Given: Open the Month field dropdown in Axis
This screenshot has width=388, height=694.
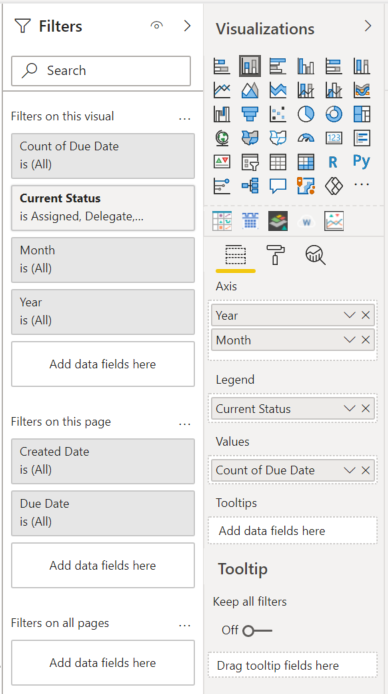Looking at the screenshot, I should [x=350, y=340].
